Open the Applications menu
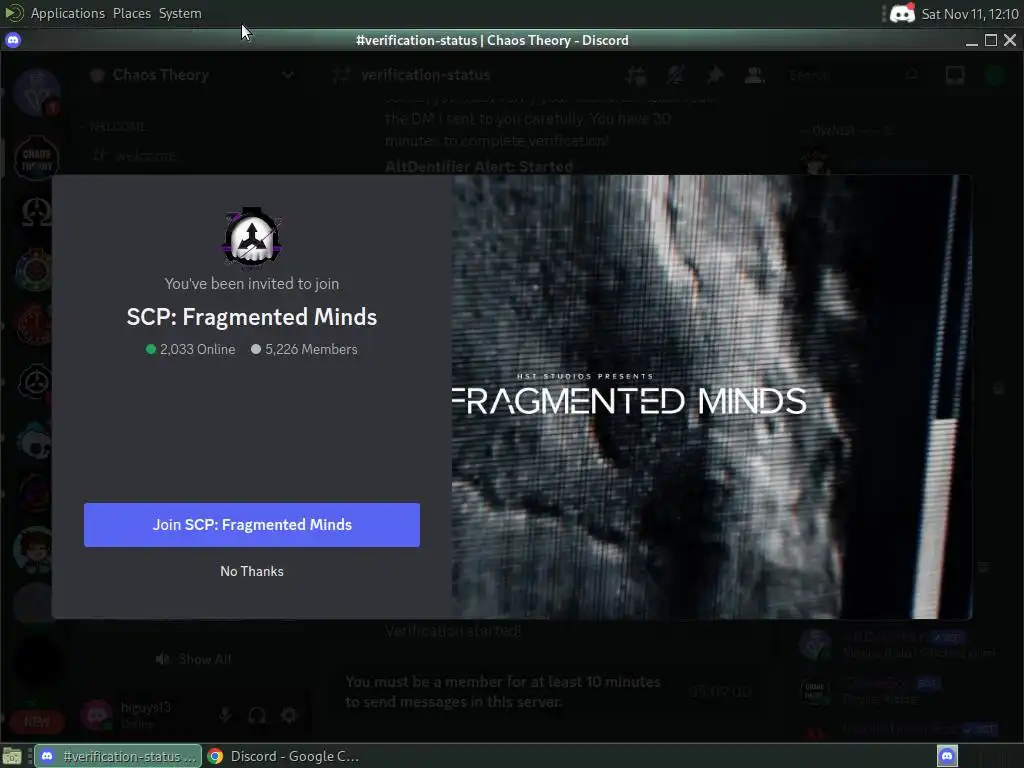The width and height of the screenshot is (1024, 768). pos(67,13)
